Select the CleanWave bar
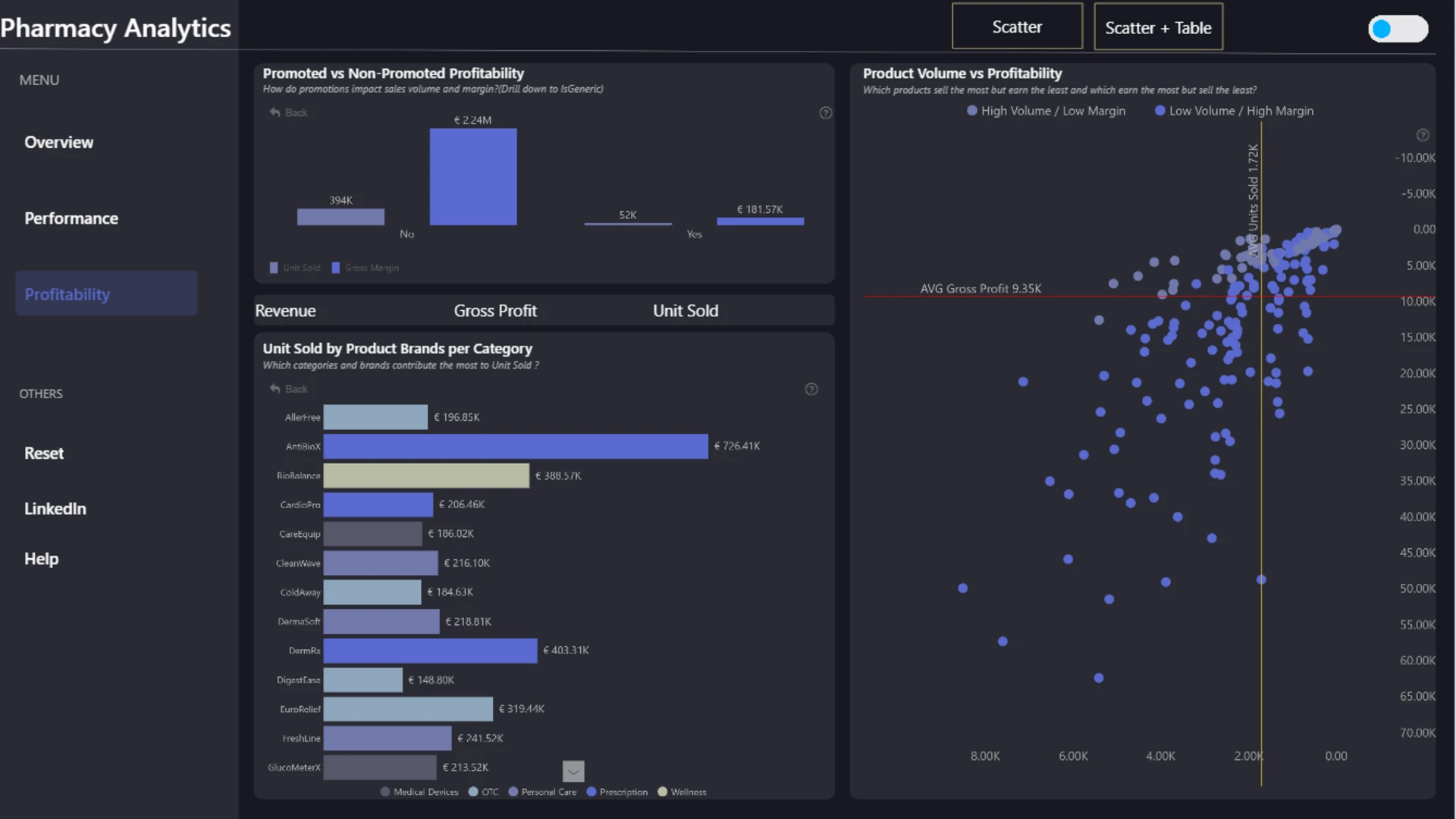 tap(381, 563)
